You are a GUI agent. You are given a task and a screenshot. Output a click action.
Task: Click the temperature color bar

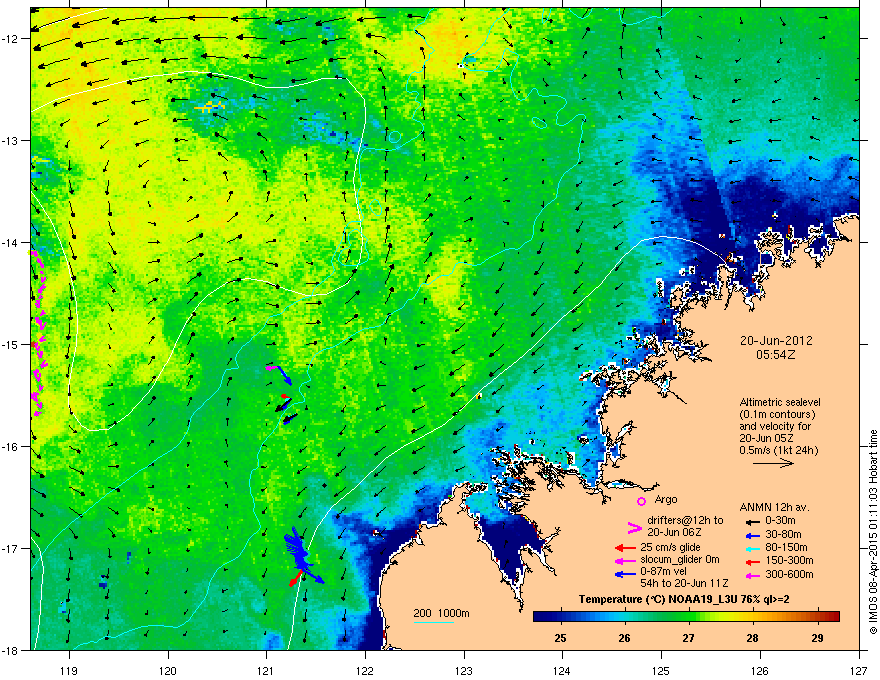coord(686,617)
